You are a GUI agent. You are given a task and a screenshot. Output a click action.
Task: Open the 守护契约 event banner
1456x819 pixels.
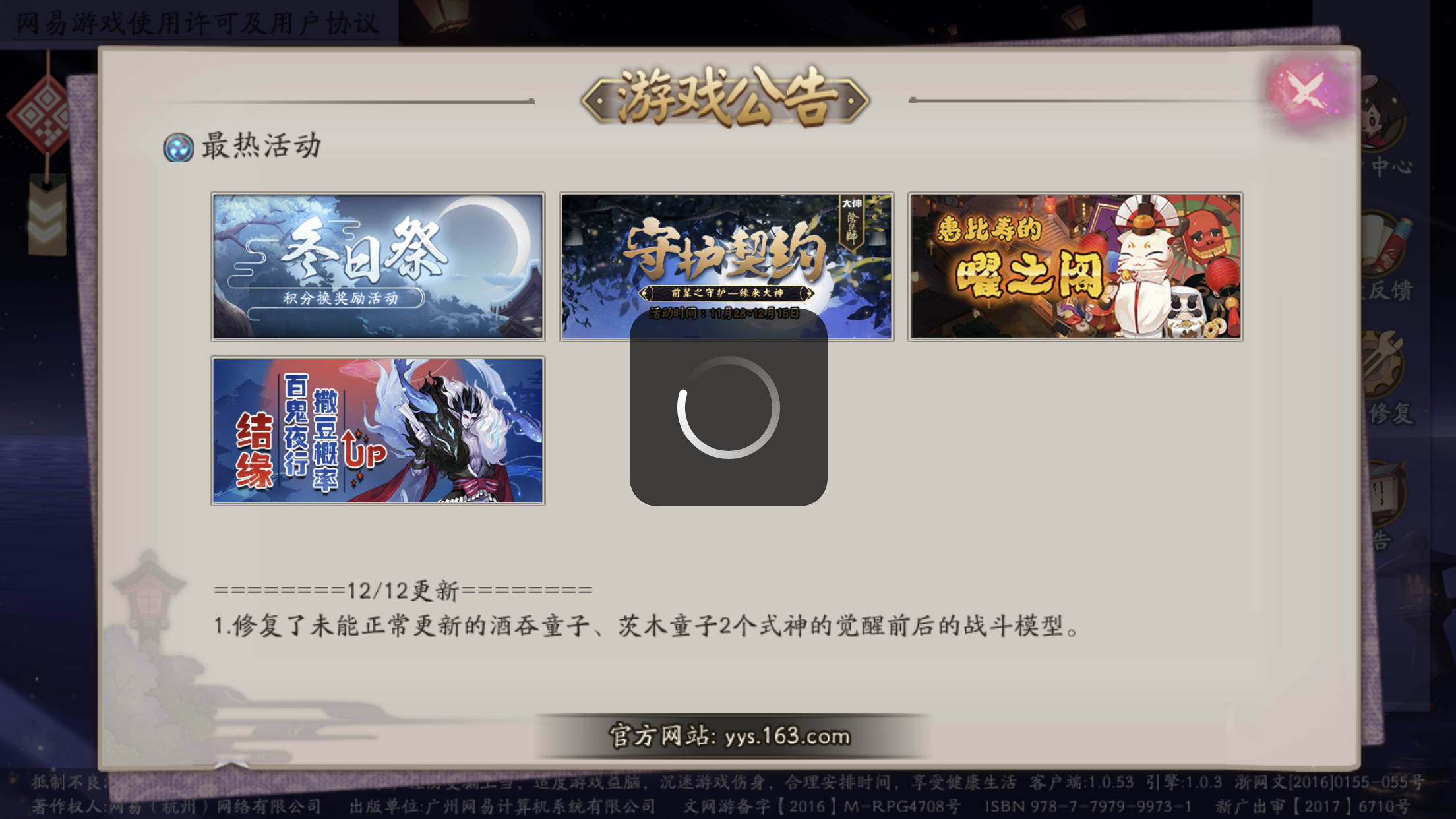tap(727, 266)
